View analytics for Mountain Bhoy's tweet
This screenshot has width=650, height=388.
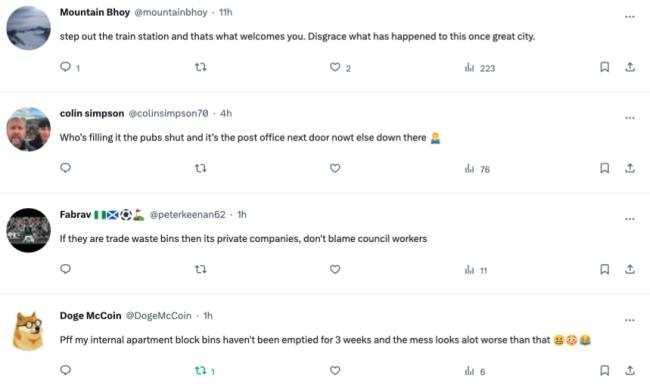480,68
